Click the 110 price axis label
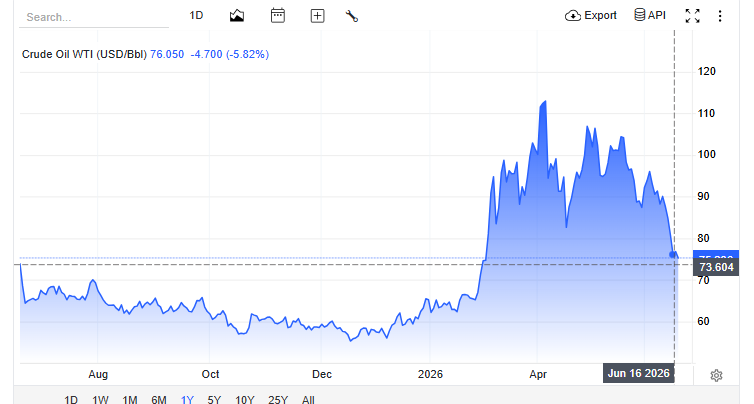The width and height of the screenshot is (754, 404). 706,114
